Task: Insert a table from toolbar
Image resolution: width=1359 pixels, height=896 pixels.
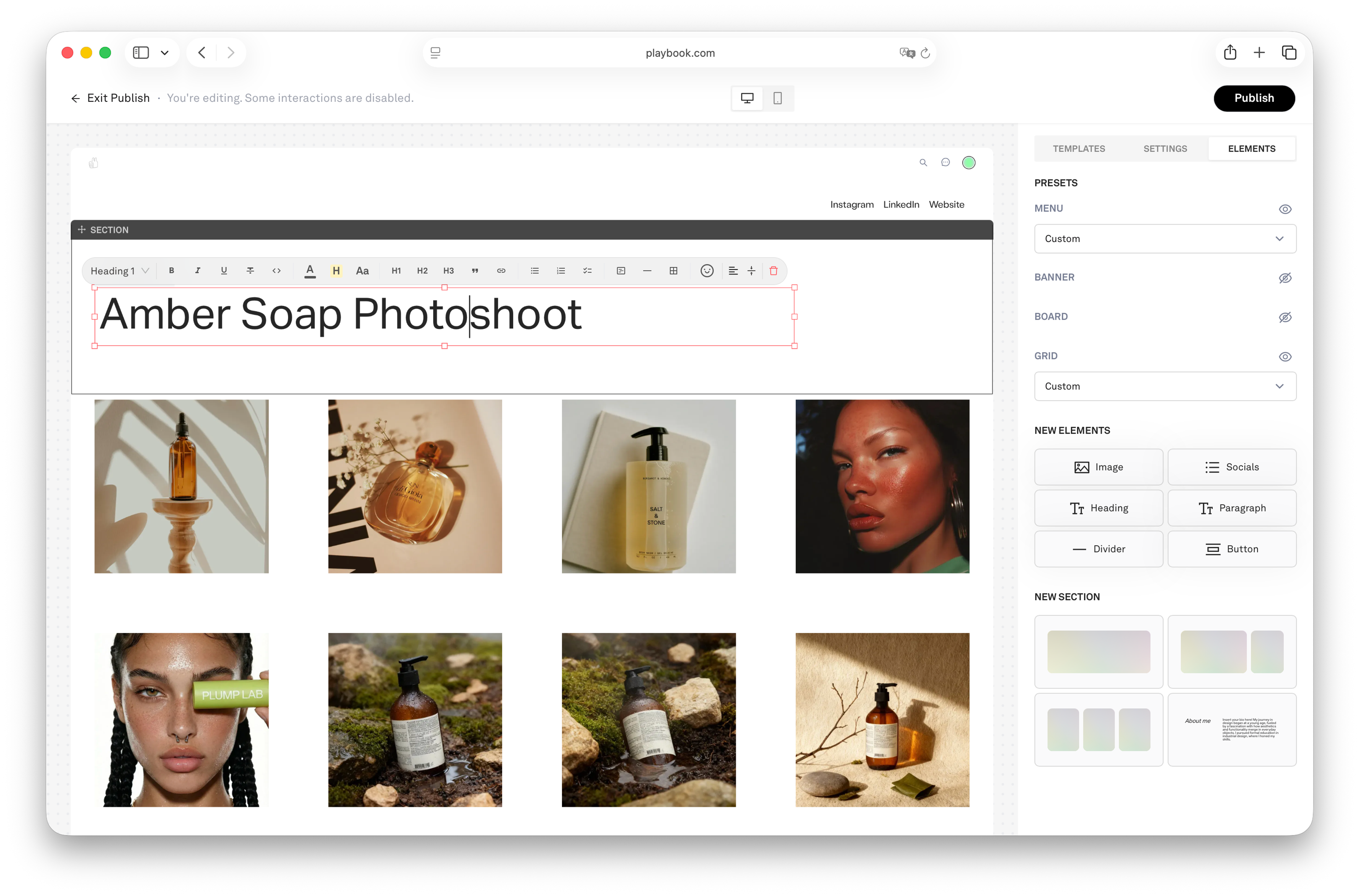Action: [x=673, y=271]
